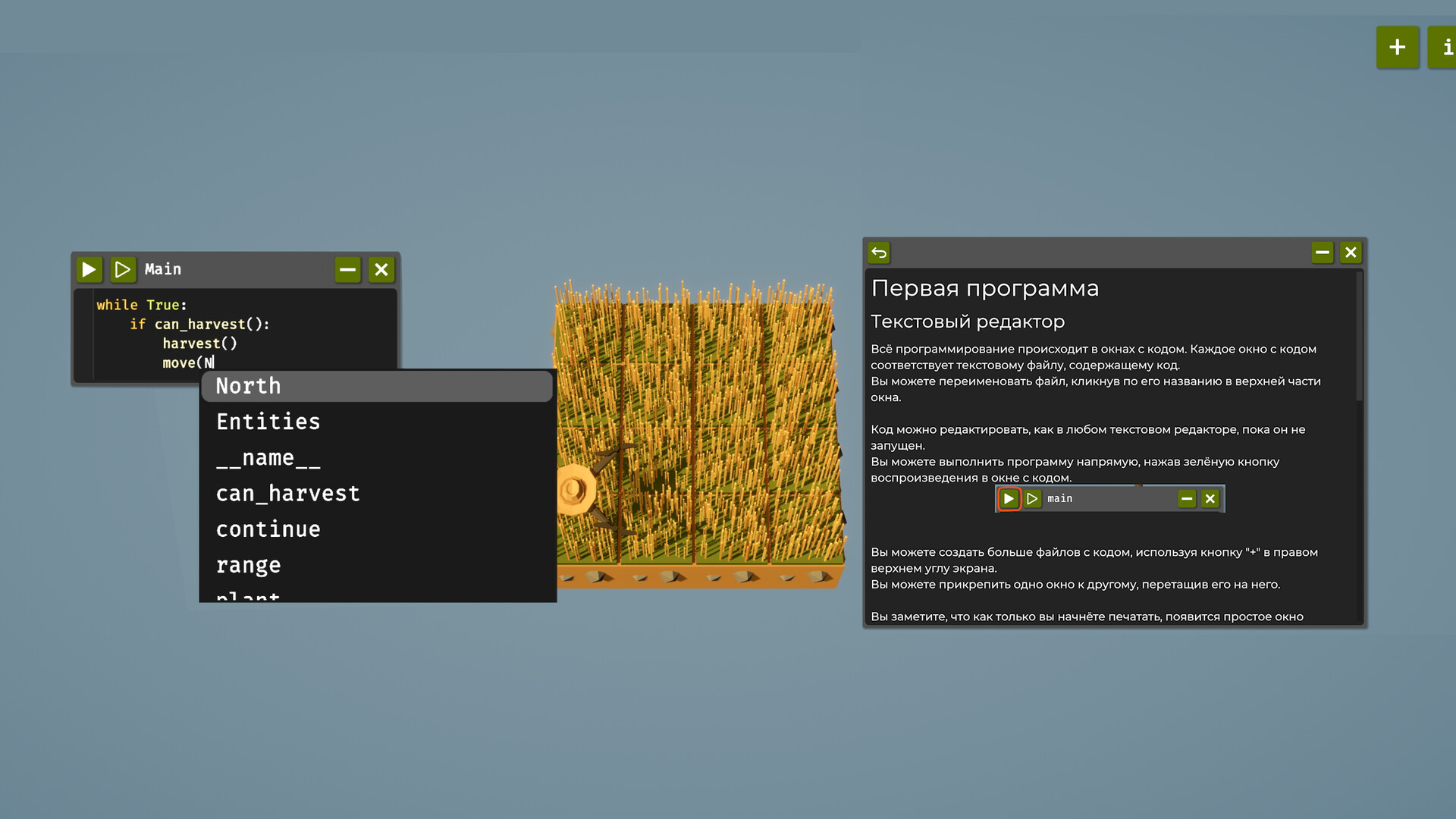The height and width of the screenshot is (819, 1456).
Task: Pick Entities in the autocomplete popup
Action: point(268,422)
